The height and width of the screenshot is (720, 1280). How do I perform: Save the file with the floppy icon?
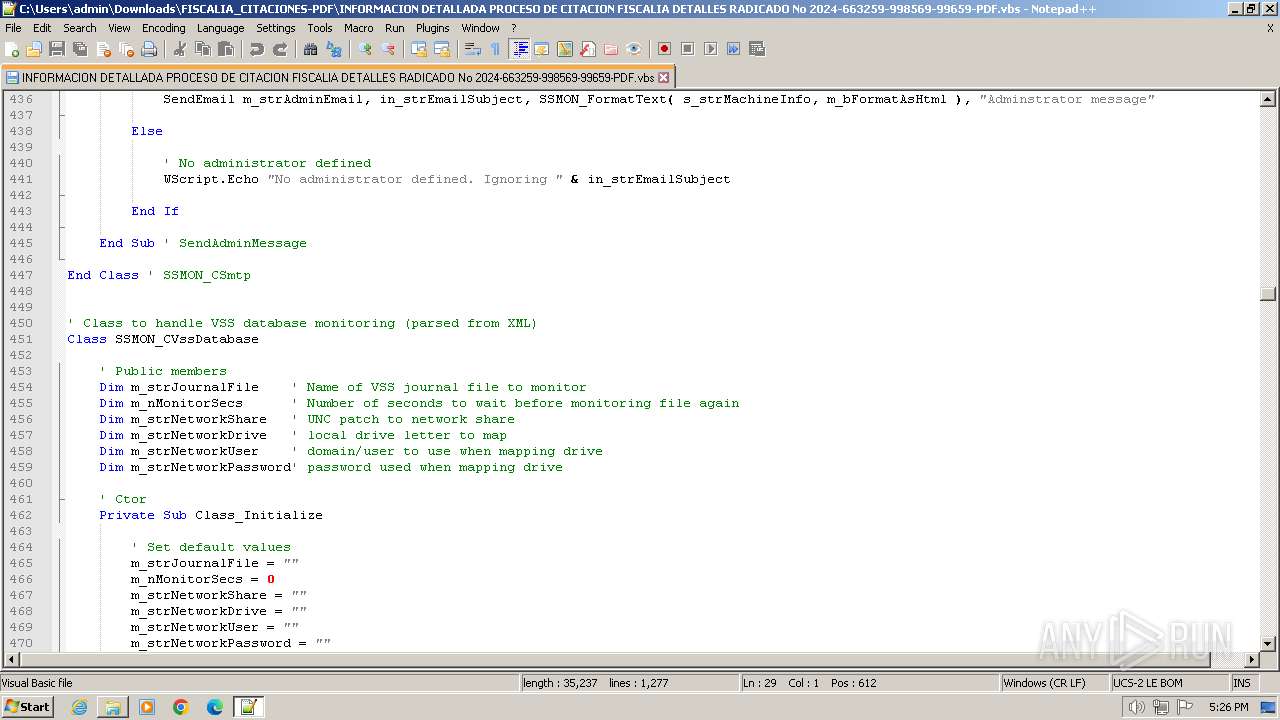click(x=57, y=49)
